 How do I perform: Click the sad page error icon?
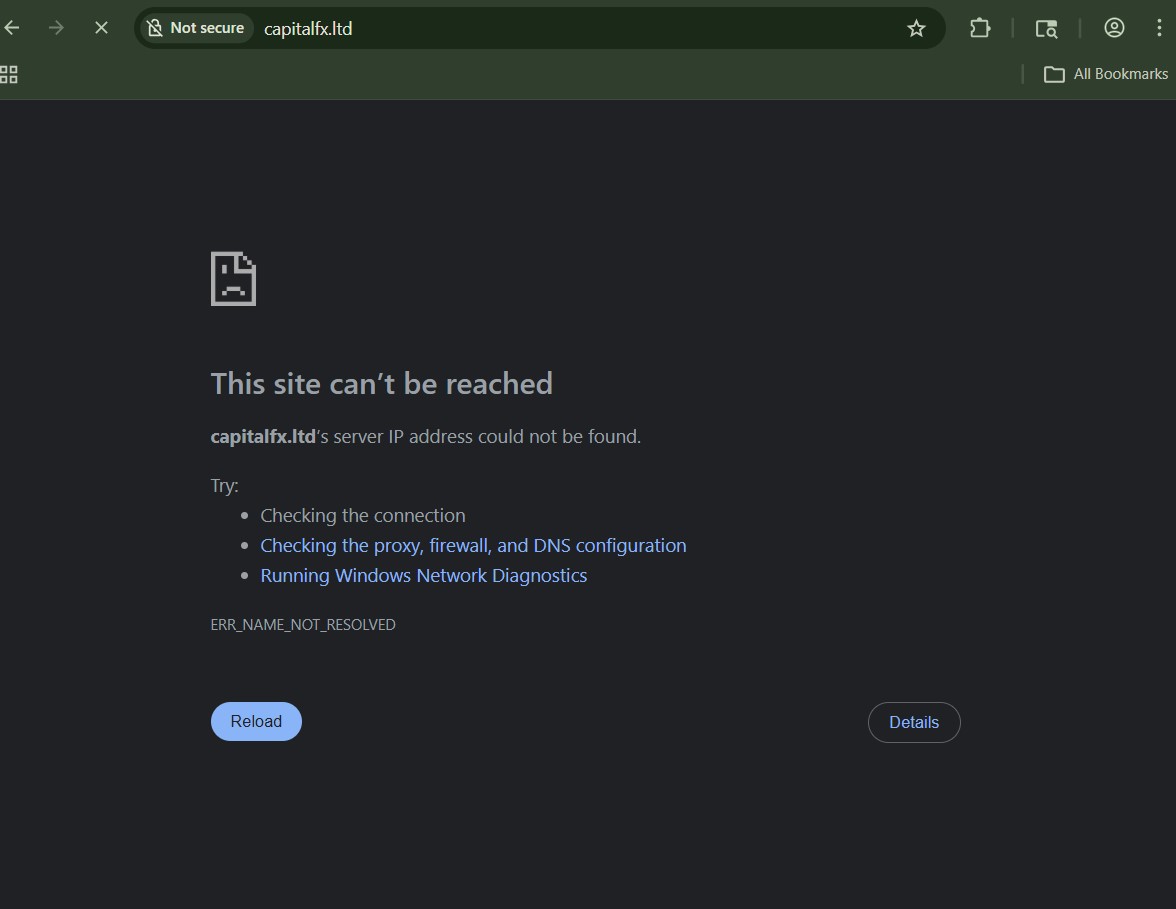point(233,279)
